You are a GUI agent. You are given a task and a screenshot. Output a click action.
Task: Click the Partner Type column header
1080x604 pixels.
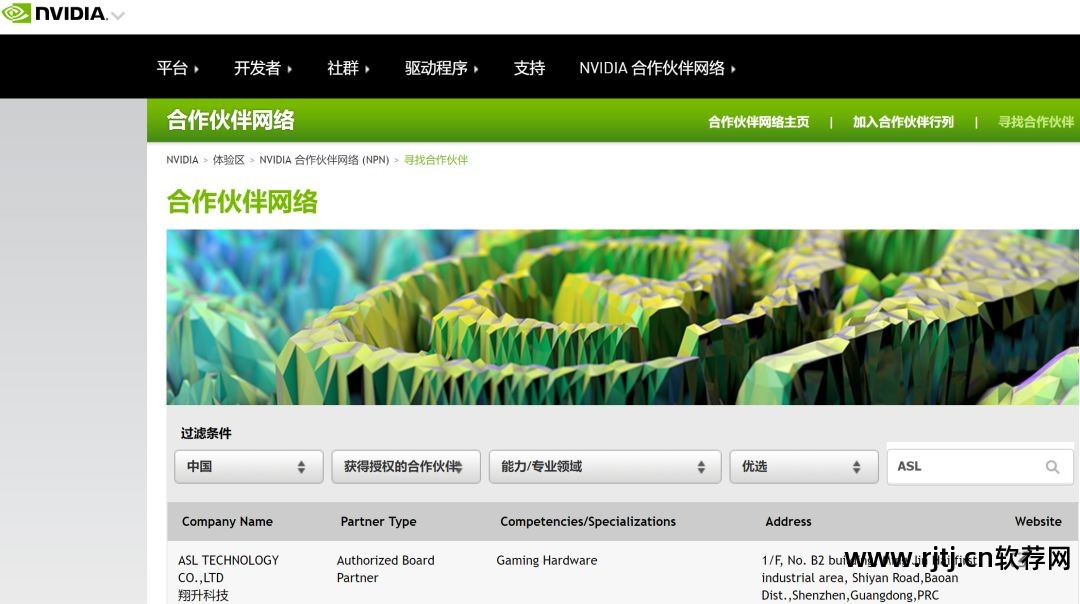[378, 521]
